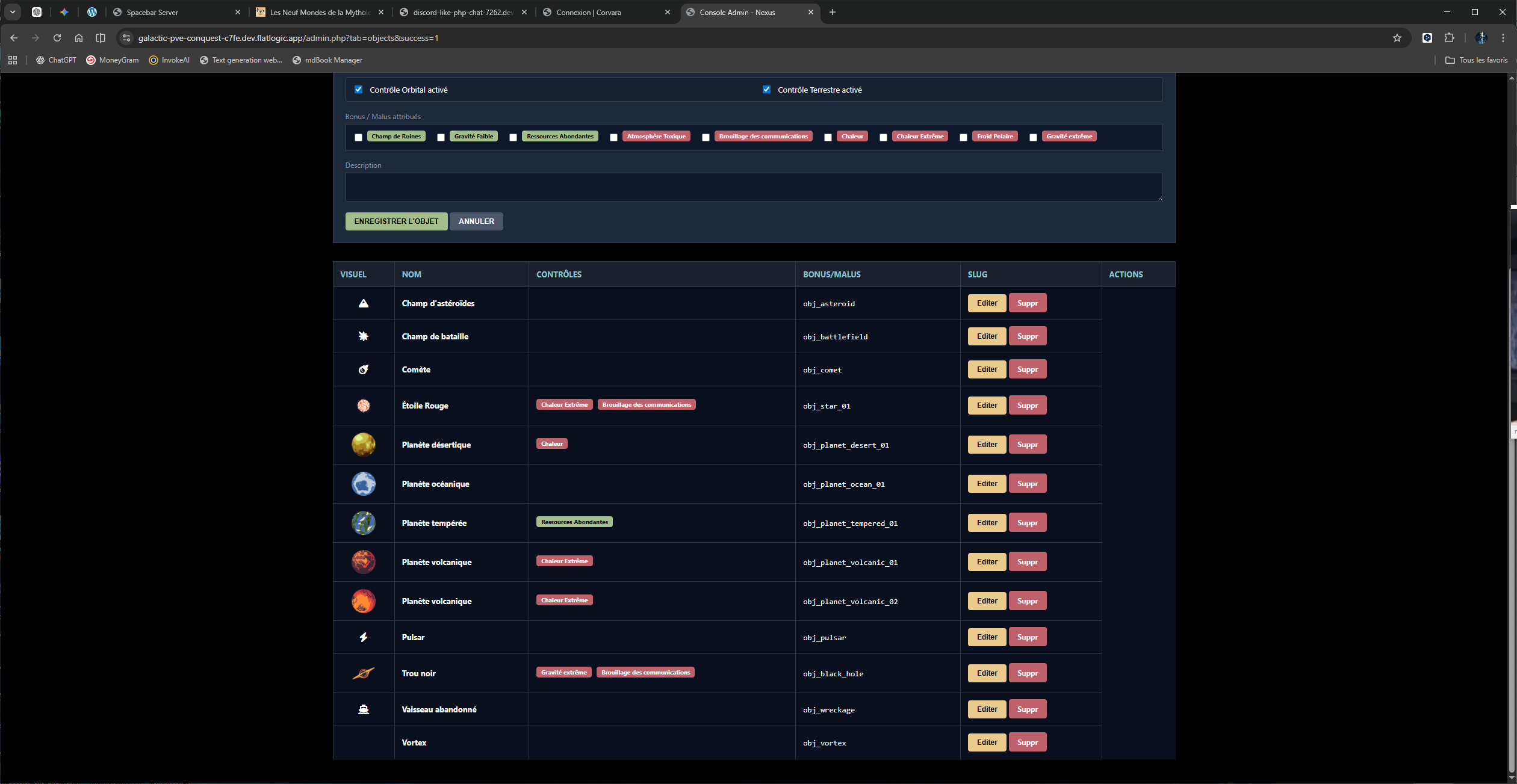Open Tous les favoris folder
Viewport: 1517px width, 784px height.
tap(1477, 60)
